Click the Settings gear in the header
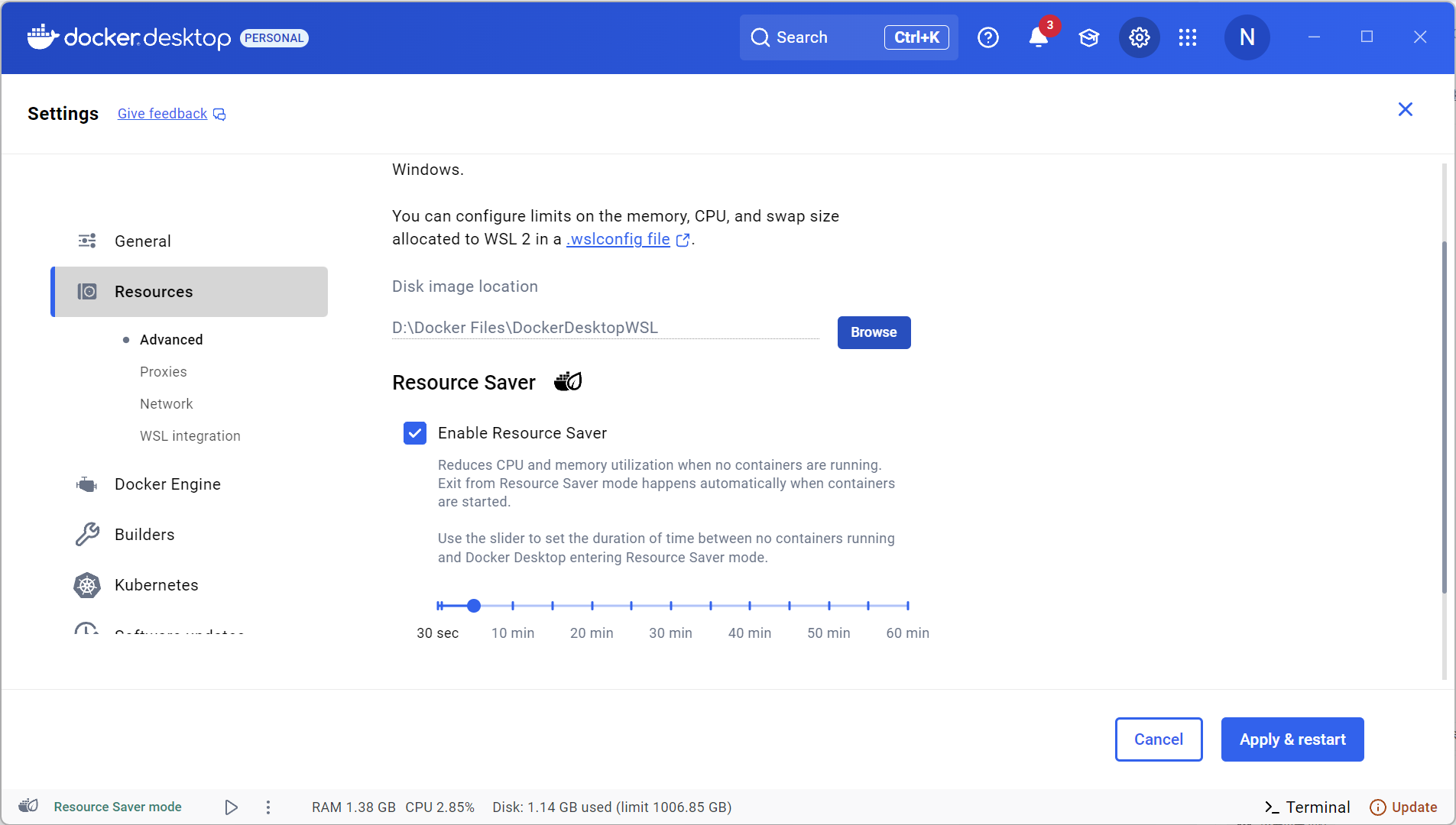Image resolution: width=1456 pixels, height=825 pixels. tap(1138, 37)
